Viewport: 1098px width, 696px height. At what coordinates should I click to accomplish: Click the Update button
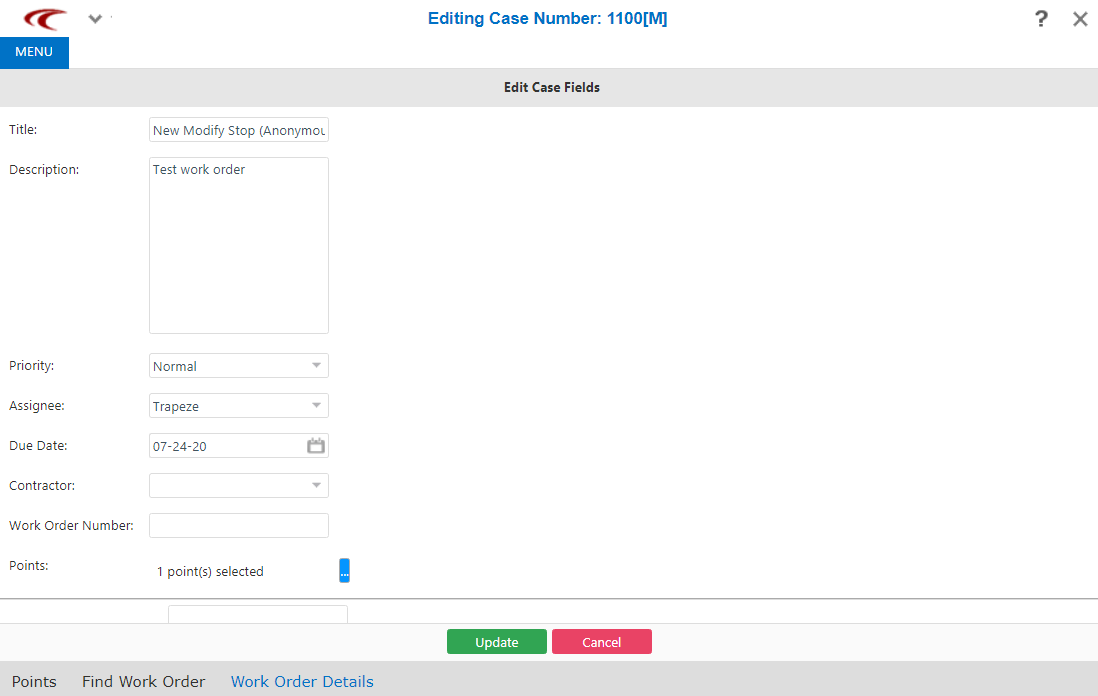tap(497, 641)
